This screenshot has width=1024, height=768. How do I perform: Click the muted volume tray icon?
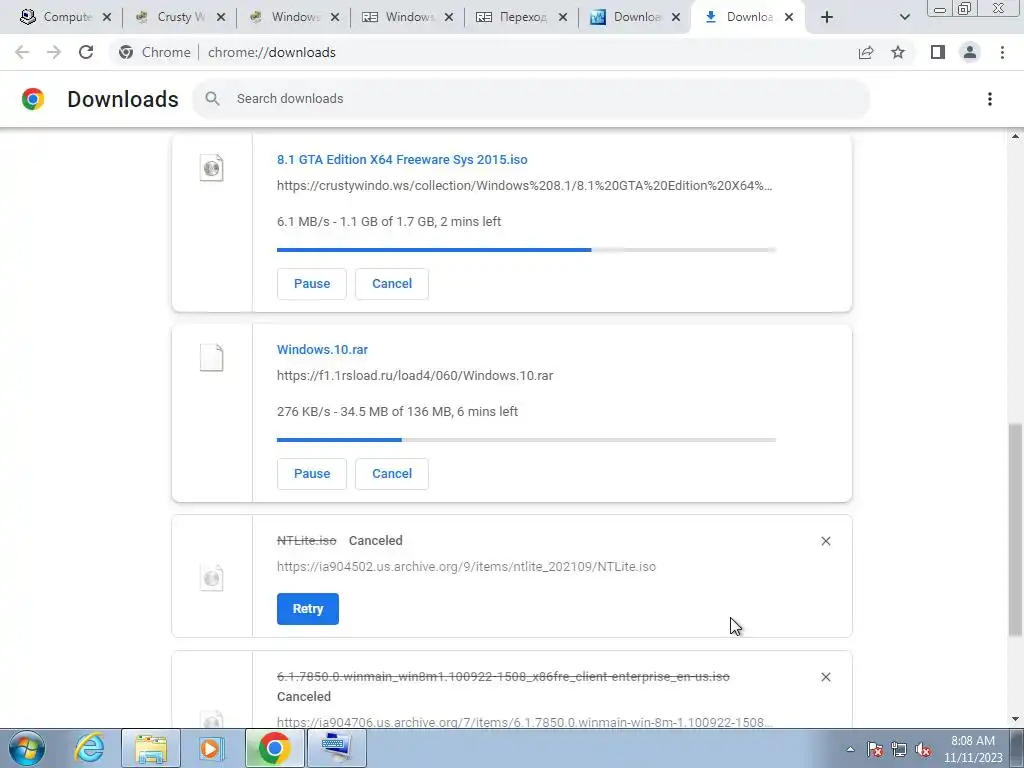coord(923,749)
